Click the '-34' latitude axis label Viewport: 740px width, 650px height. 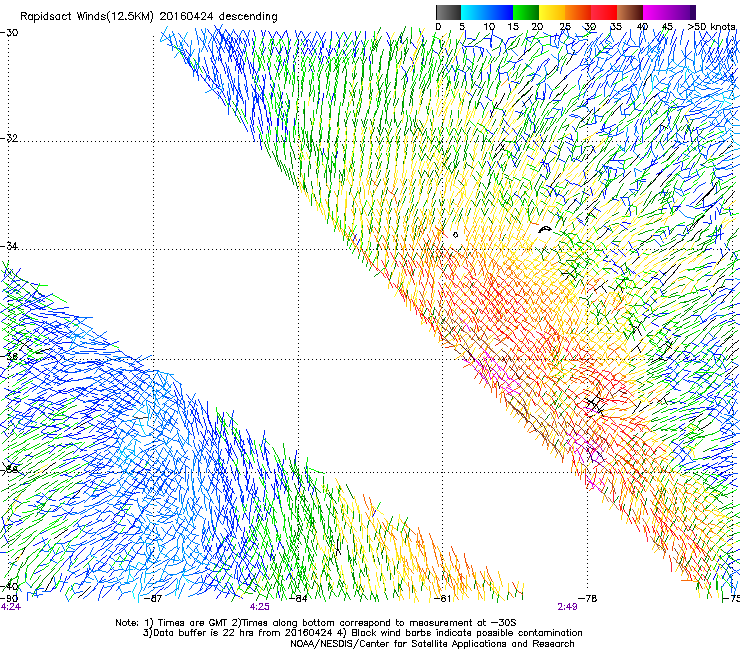click(x=9, y=246)
